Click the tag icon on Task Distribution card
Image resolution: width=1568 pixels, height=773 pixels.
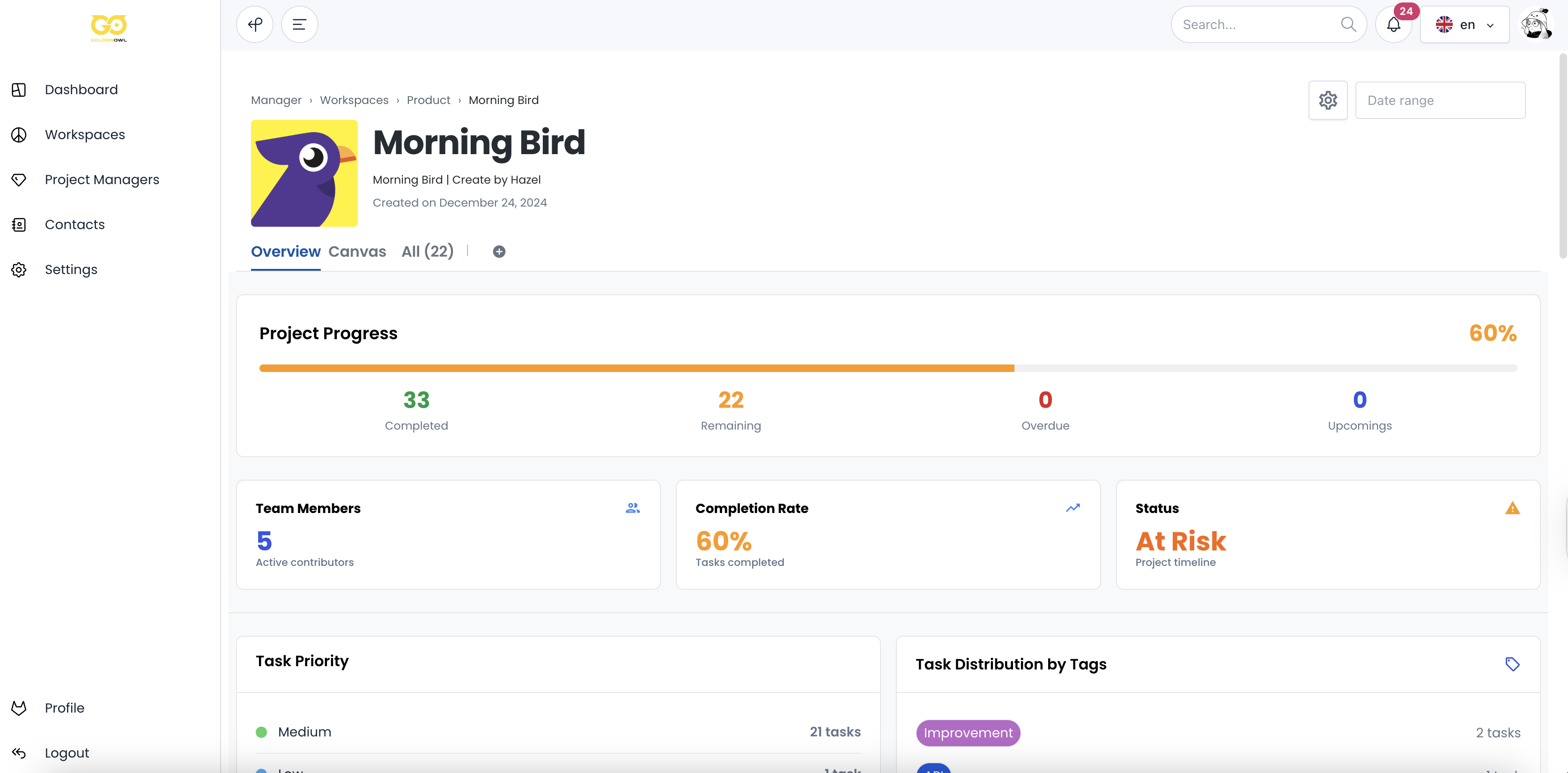(1513, 664)
